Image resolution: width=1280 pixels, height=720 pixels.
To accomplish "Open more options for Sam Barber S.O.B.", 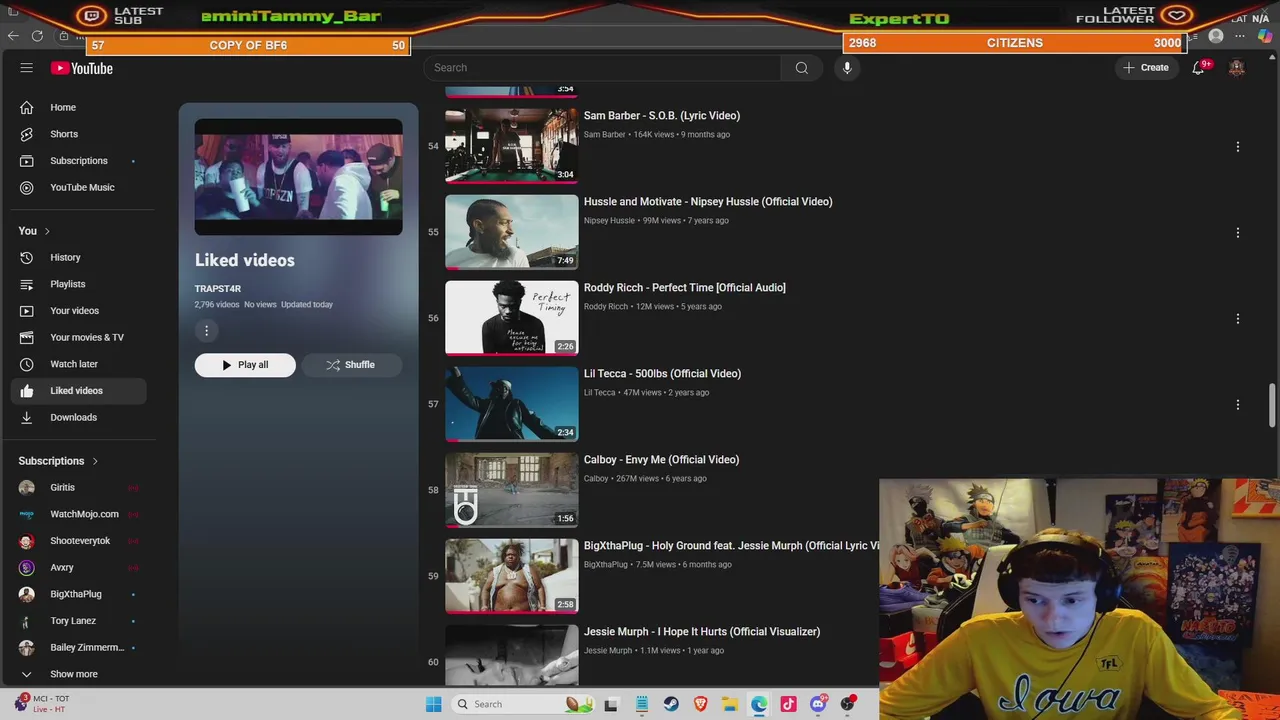I will (1238, 147).
